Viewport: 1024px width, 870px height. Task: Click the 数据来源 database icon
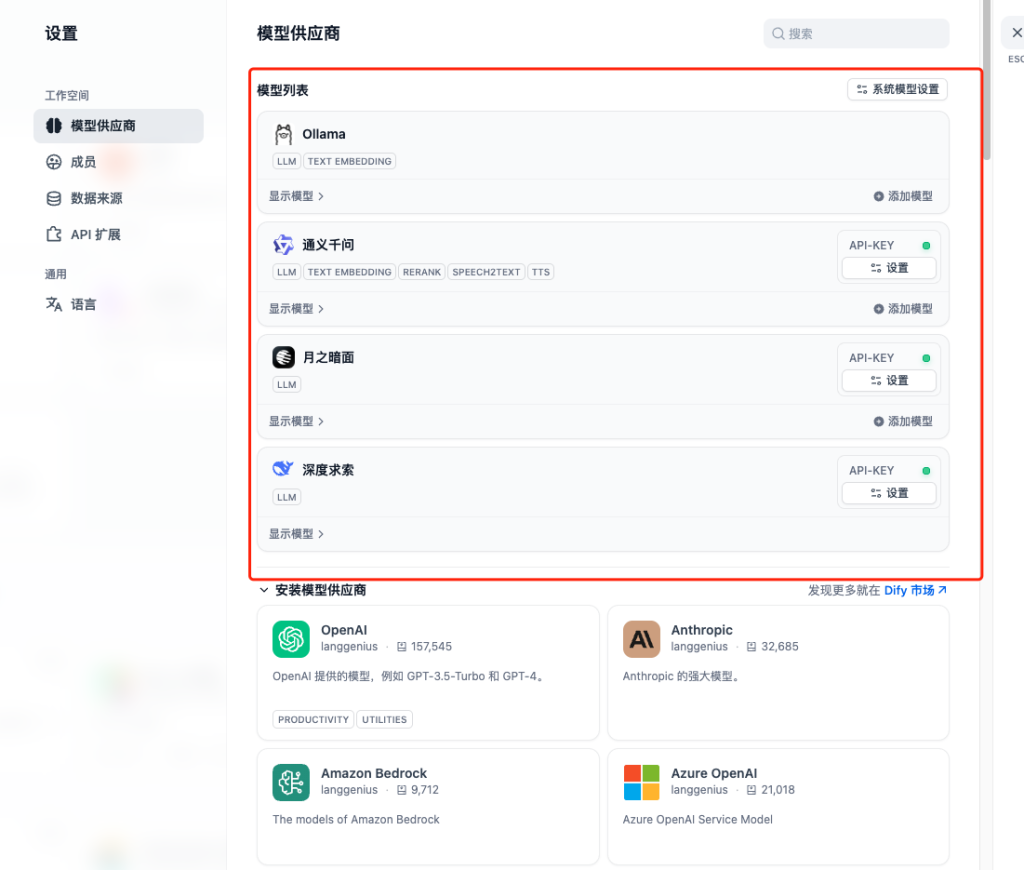pos(54,199)
